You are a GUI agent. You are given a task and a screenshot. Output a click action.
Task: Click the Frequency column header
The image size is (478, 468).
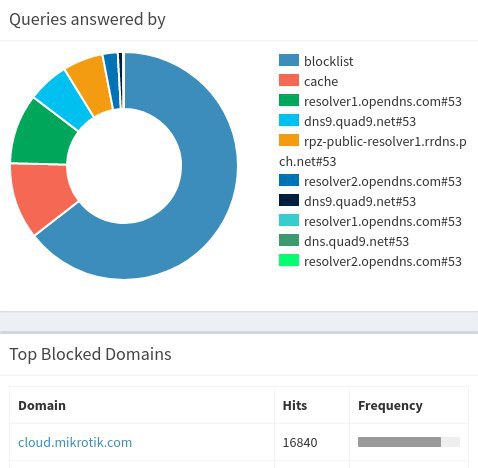(x=390, y=406)
